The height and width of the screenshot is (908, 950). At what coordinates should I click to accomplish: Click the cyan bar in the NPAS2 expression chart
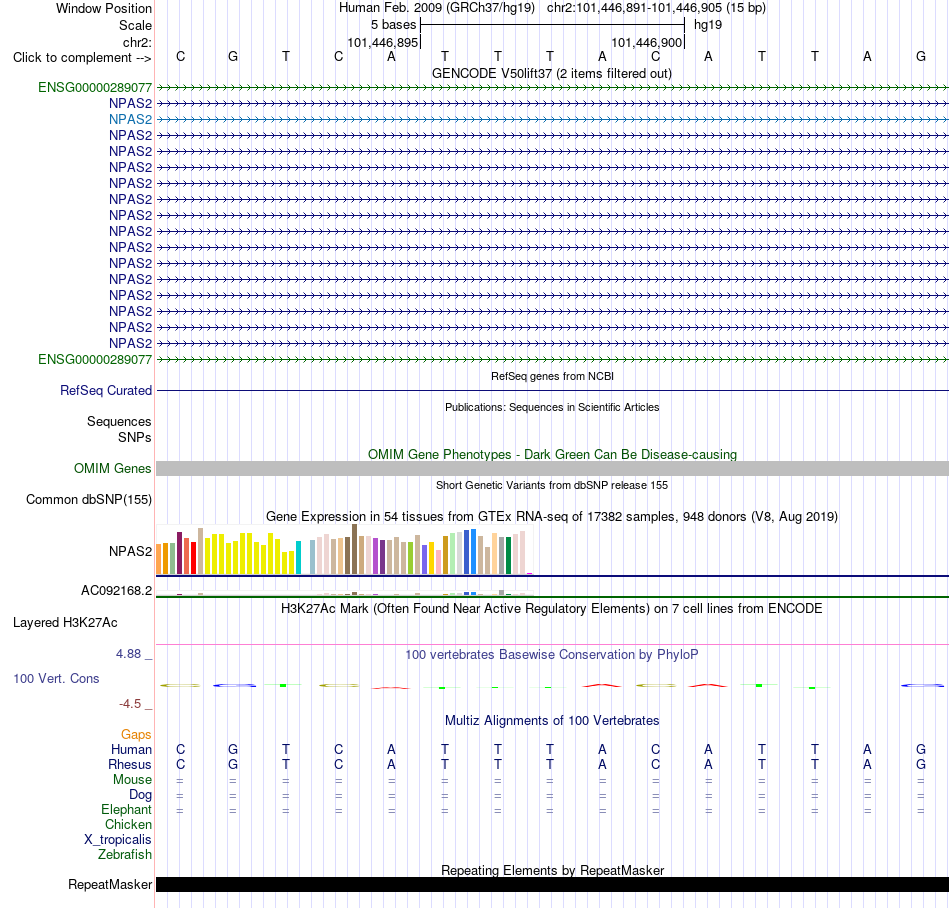[298, 557]
